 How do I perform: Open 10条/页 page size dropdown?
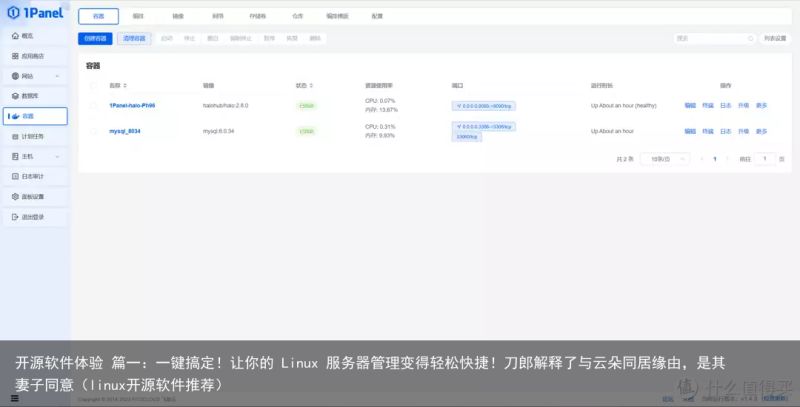[665, 159]
